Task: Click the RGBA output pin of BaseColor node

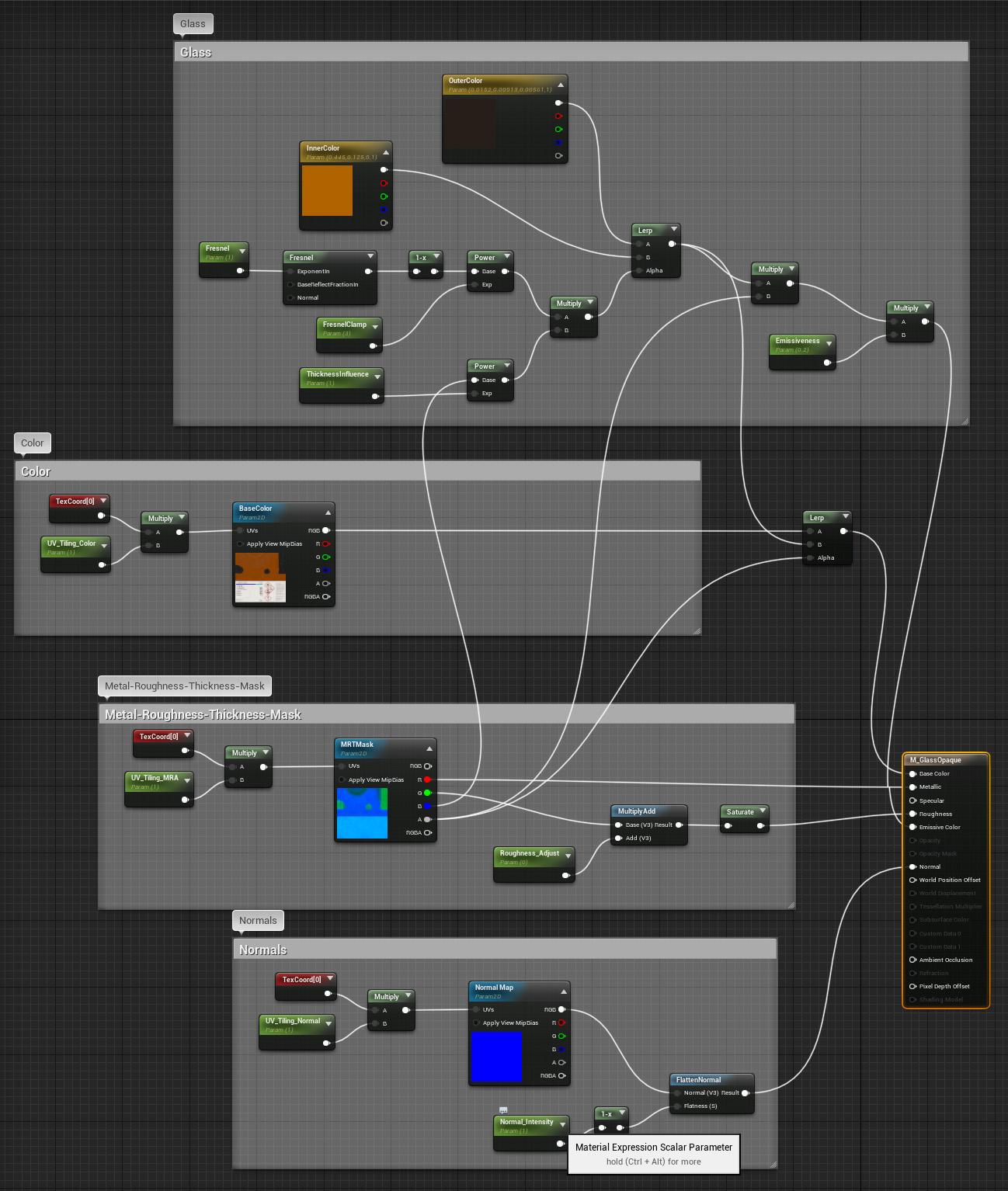Action: pyautogui.click(x=325, y=596)
